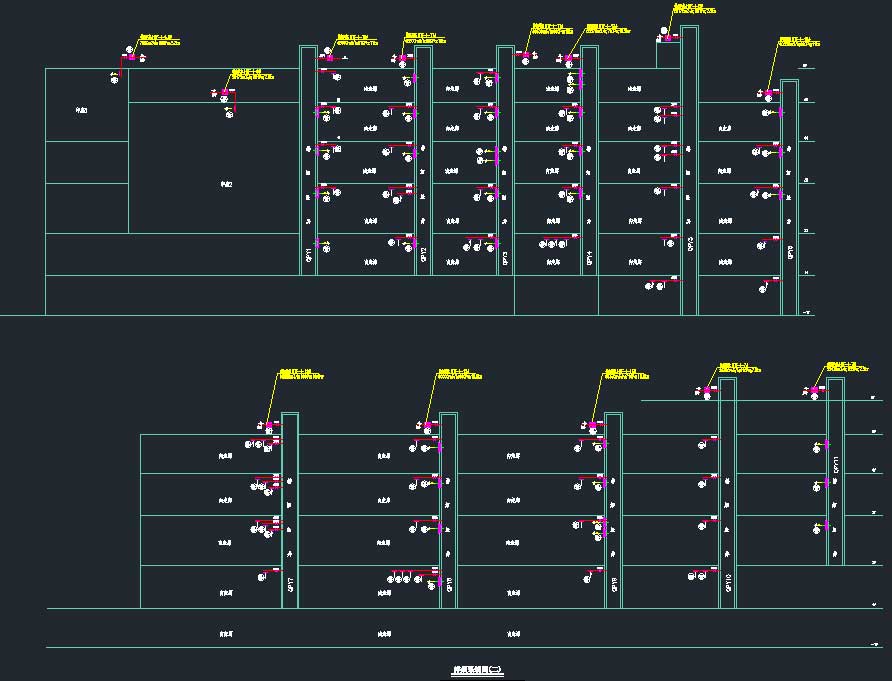The height and width of the screenshot is (681, 892).
Task: Select the vertical riser label ending in 2
Action: pyautogui.click(x=423, y=254)
